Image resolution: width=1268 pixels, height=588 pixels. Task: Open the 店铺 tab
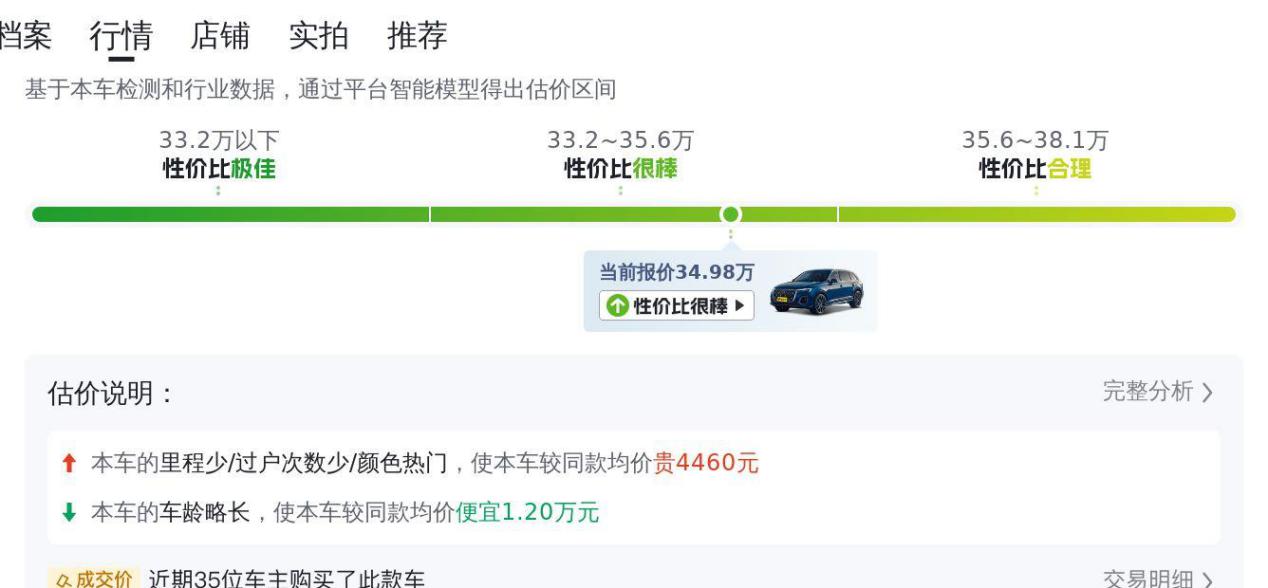[220, 36]
